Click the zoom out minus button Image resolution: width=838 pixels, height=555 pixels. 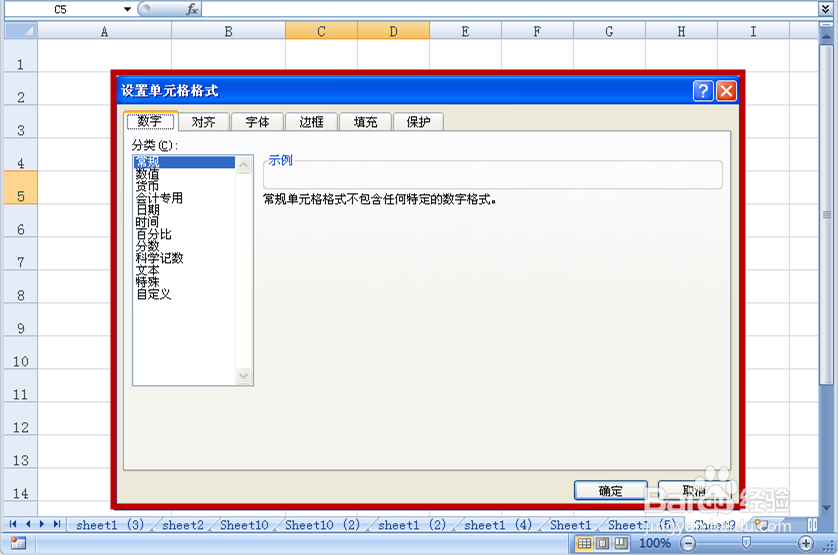coord(688,544)
